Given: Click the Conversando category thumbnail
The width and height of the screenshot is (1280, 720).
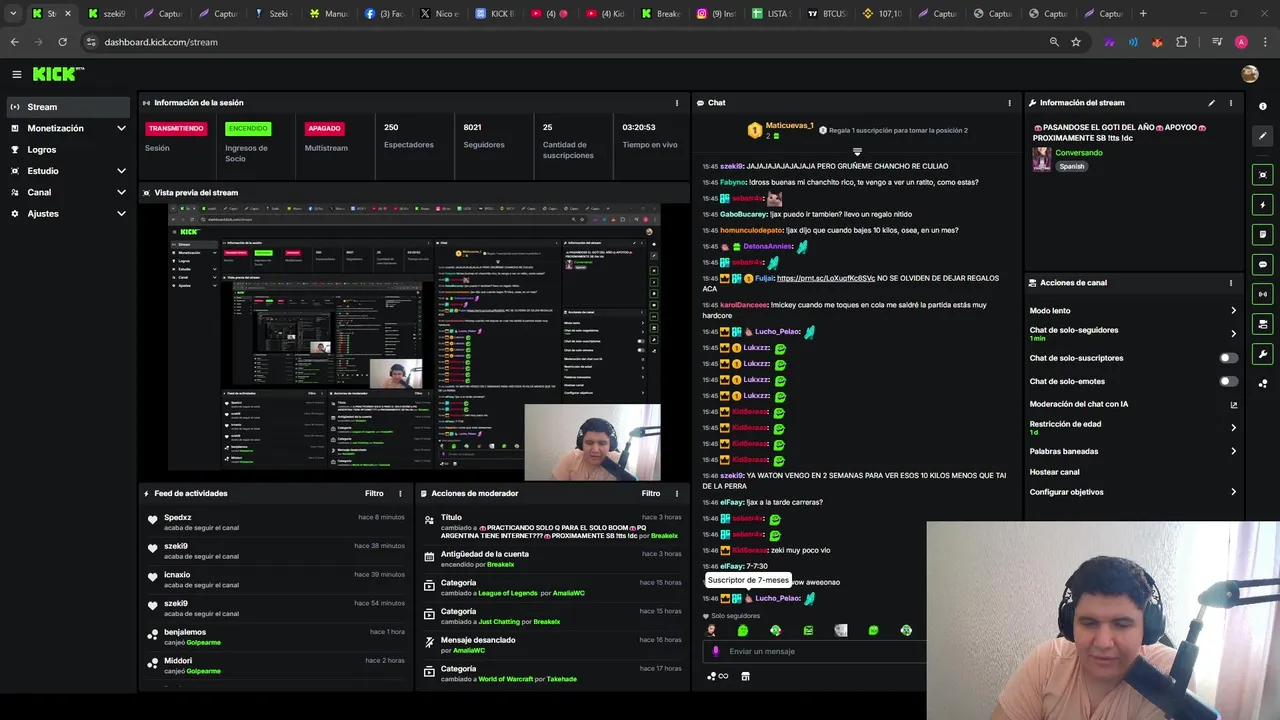Looking at the screenshot, I should coord(1041,160).
